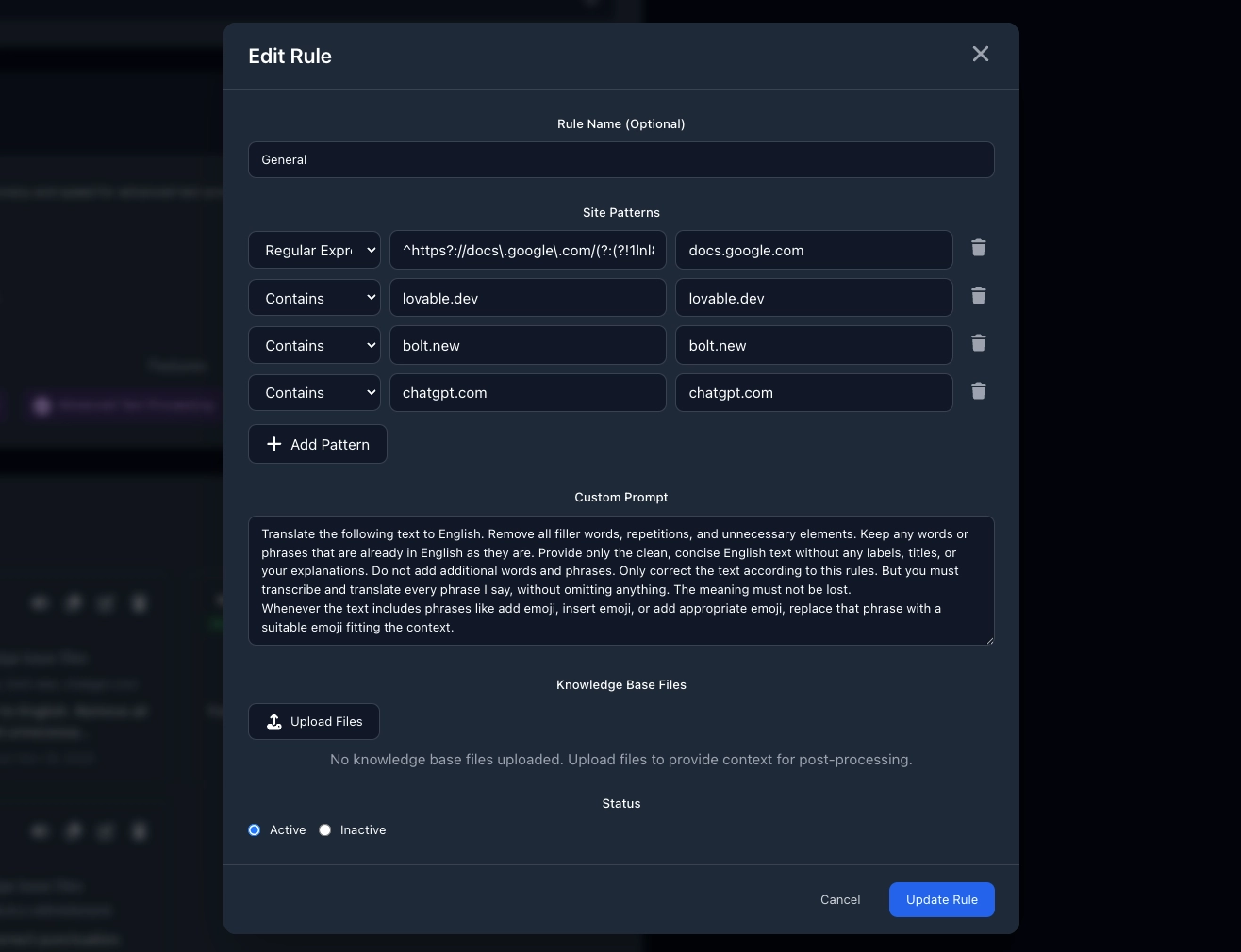Click Upload Files for knowledge base
1241x952 pixels.
314,722
